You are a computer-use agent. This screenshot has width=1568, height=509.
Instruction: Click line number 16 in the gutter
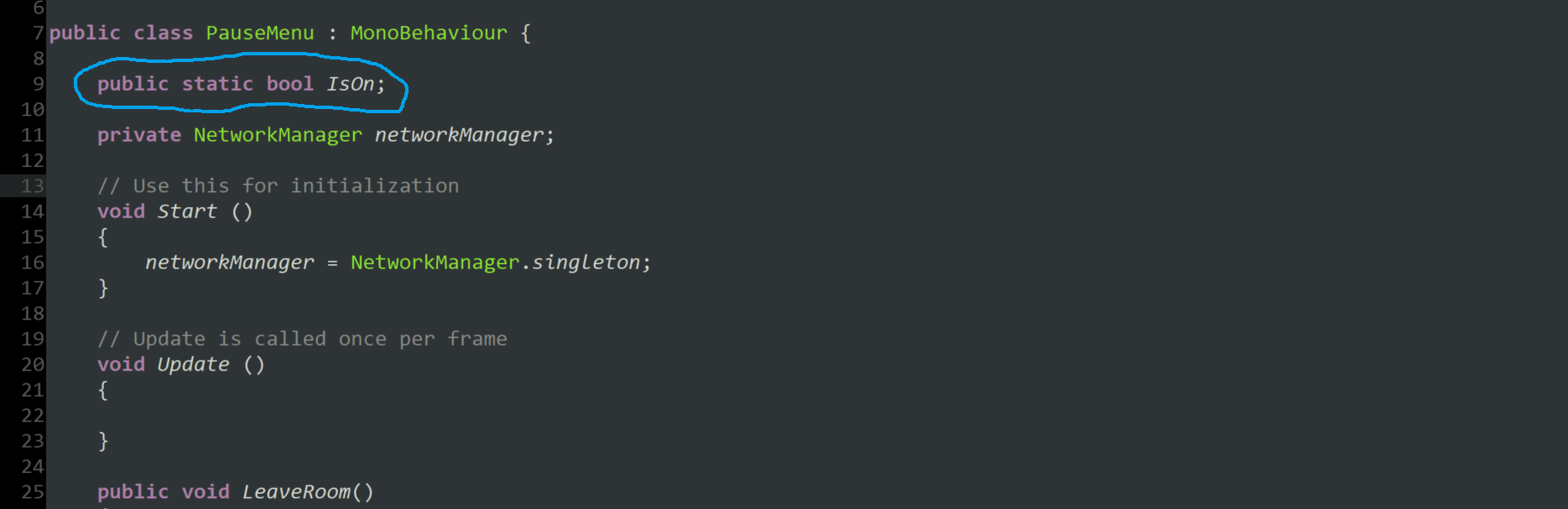[x=33, y=262]
